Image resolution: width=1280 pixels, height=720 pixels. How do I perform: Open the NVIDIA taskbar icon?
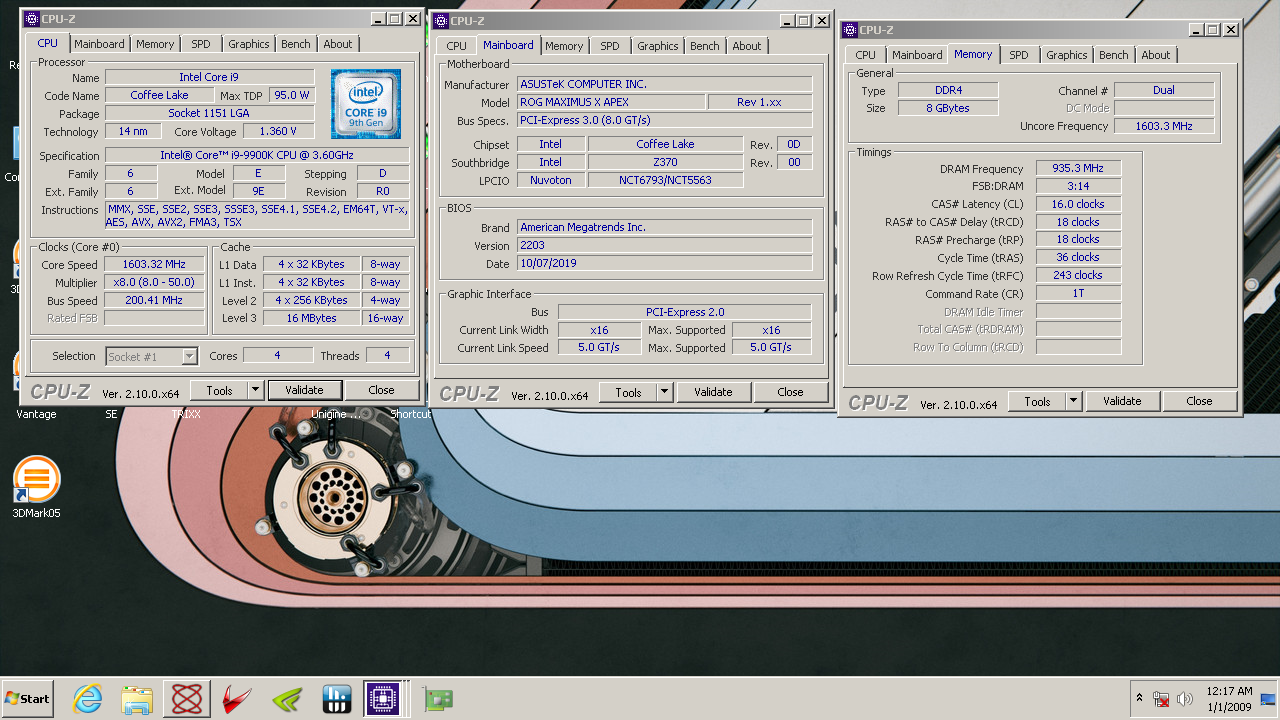pos(287,699)
